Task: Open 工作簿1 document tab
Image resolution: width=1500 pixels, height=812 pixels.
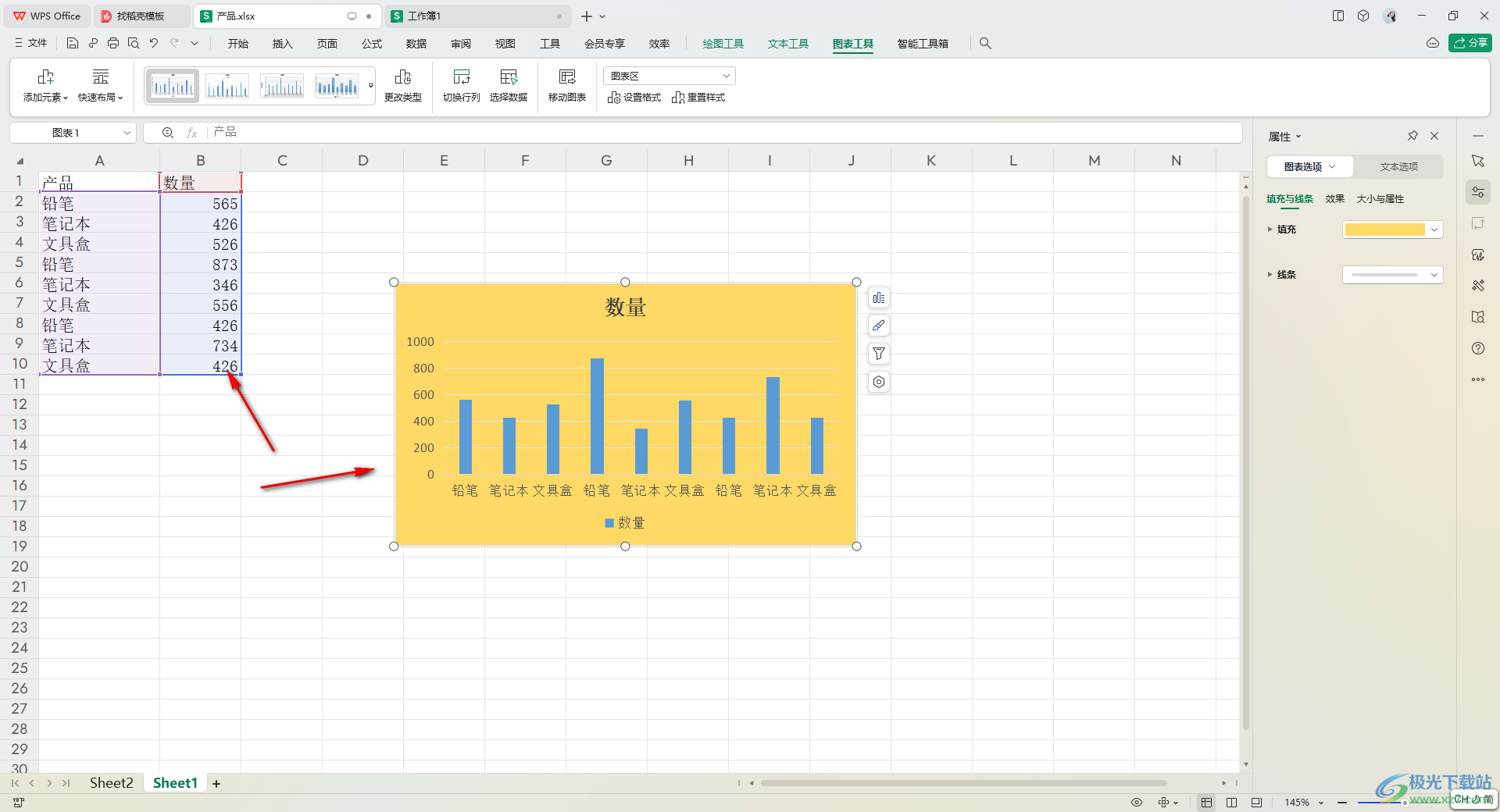Action: (477, 16)
